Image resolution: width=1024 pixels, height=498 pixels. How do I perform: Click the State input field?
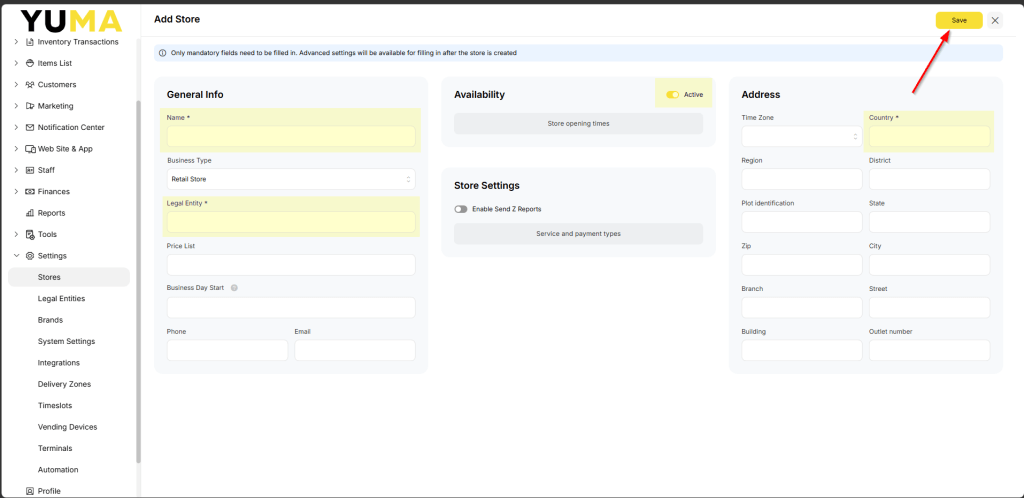929,222
